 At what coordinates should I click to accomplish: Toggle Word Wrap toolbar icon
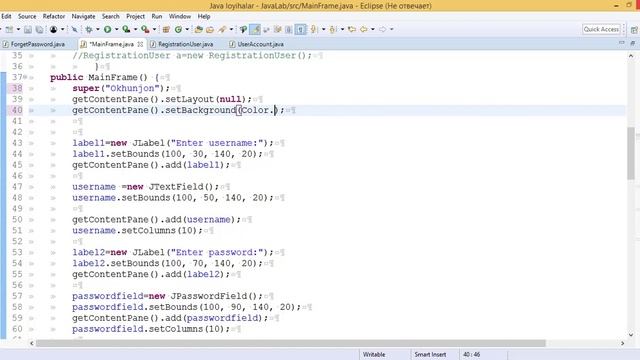tap(267, 29)
